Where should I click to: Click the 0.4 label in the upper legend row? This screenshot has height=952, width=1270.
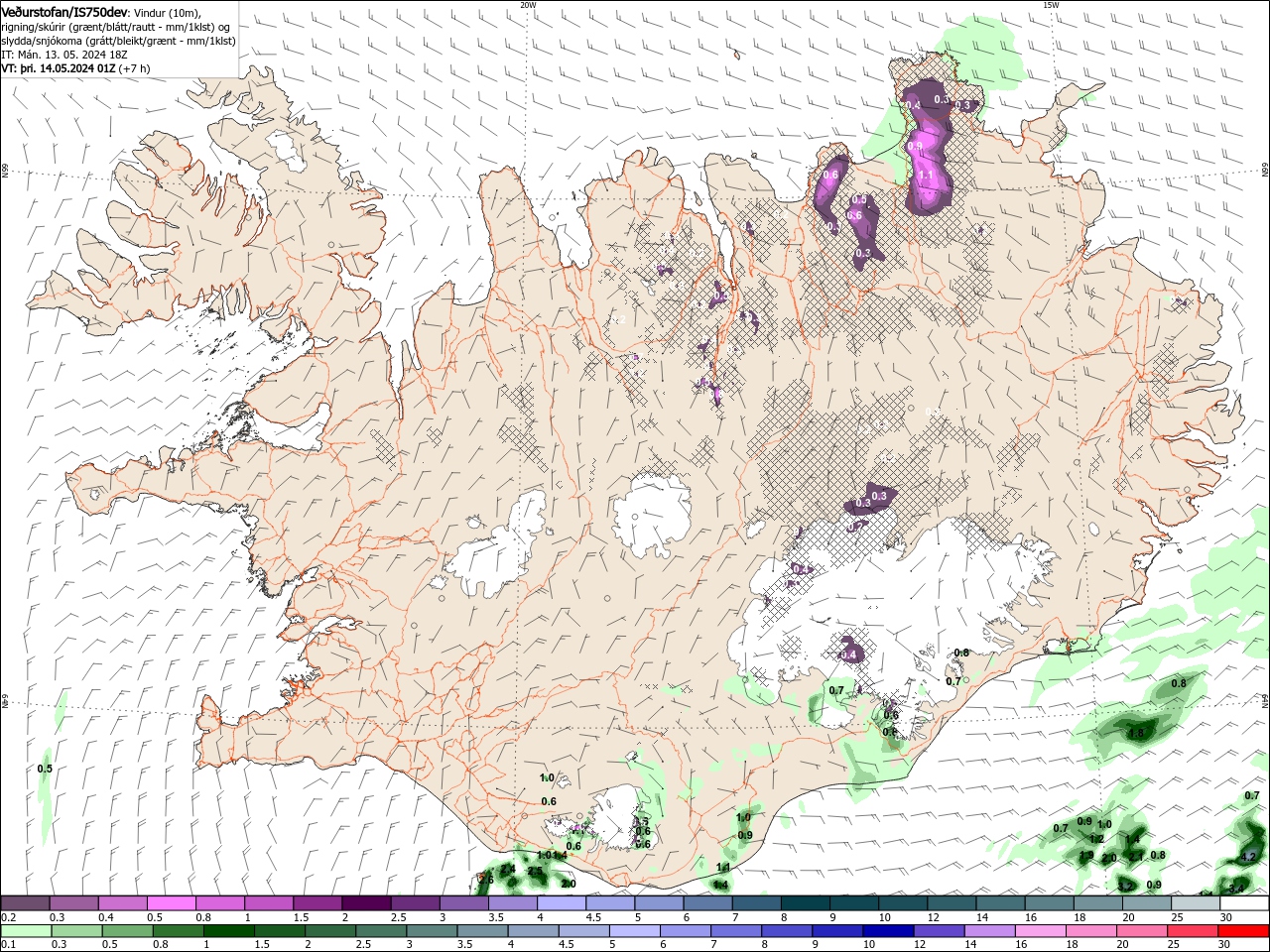click(x=106, y=918)
